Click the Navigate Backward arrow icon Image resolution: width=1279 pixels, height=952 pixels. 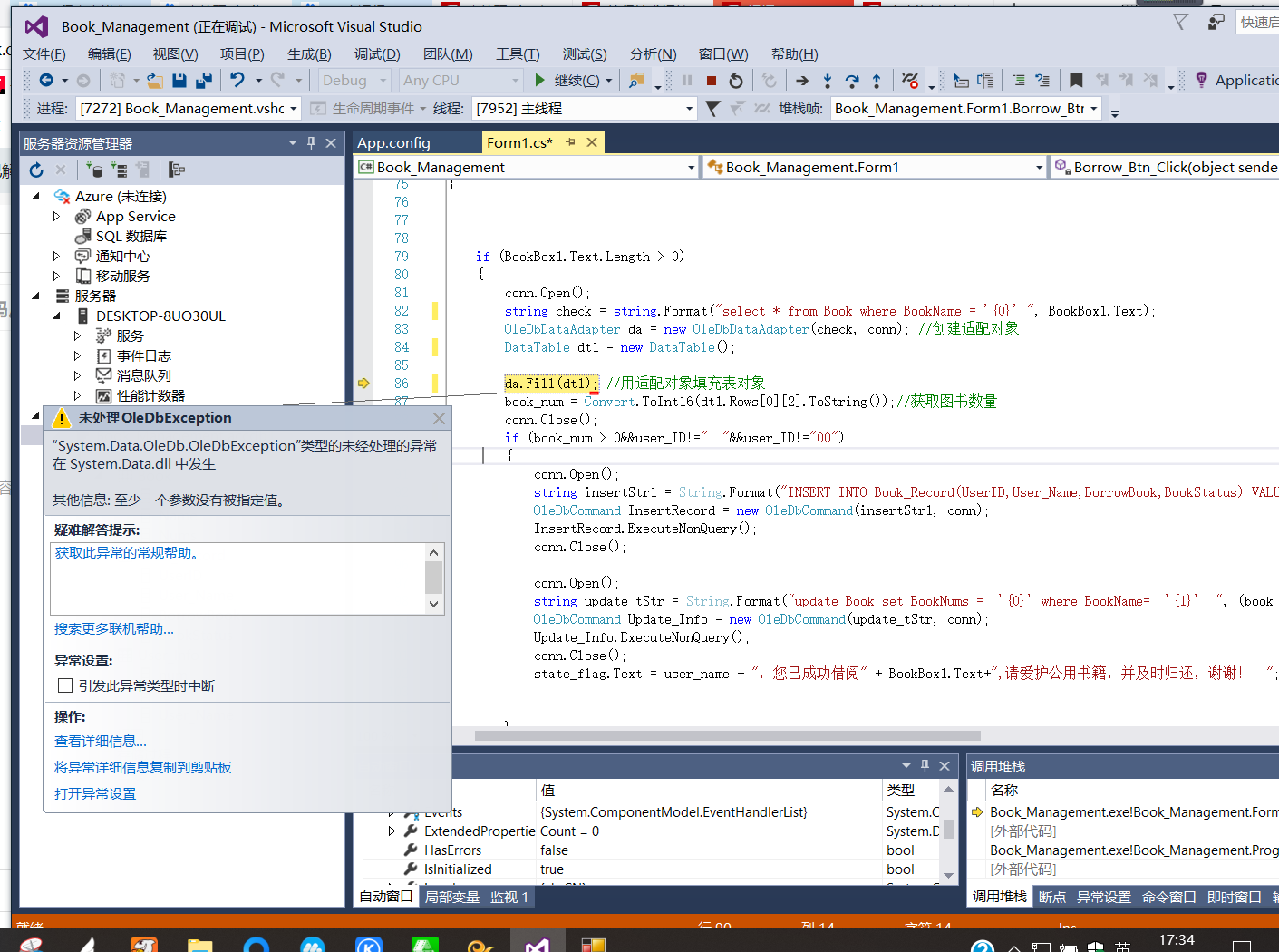(46, 81)
